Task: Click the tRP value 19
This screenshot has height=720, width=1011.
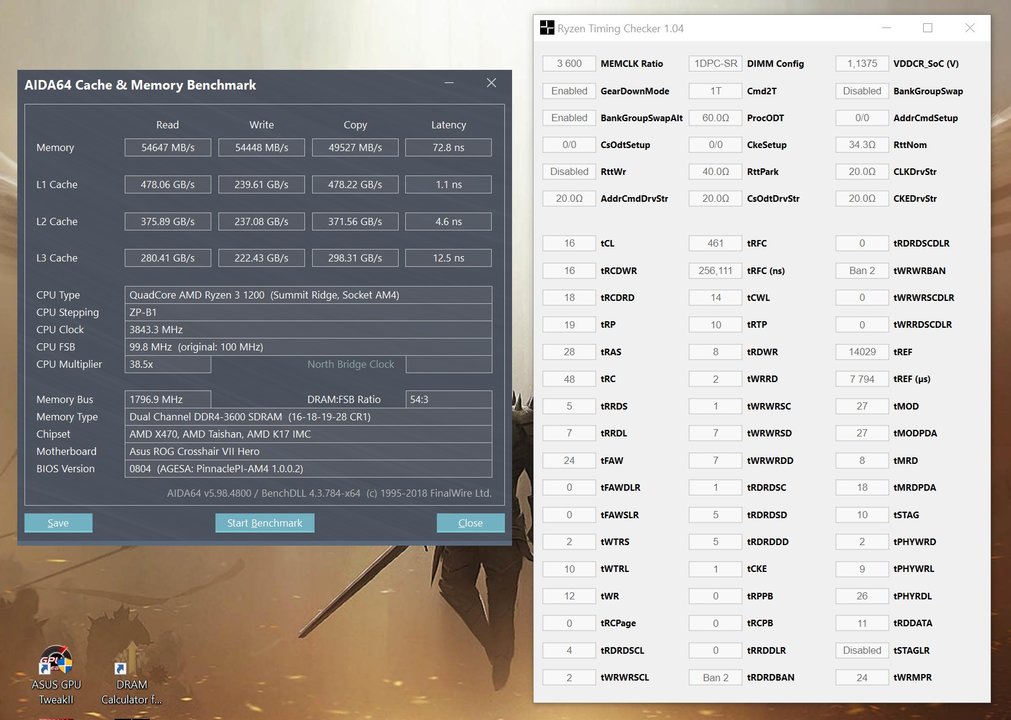Action: (x=569, y=325)
